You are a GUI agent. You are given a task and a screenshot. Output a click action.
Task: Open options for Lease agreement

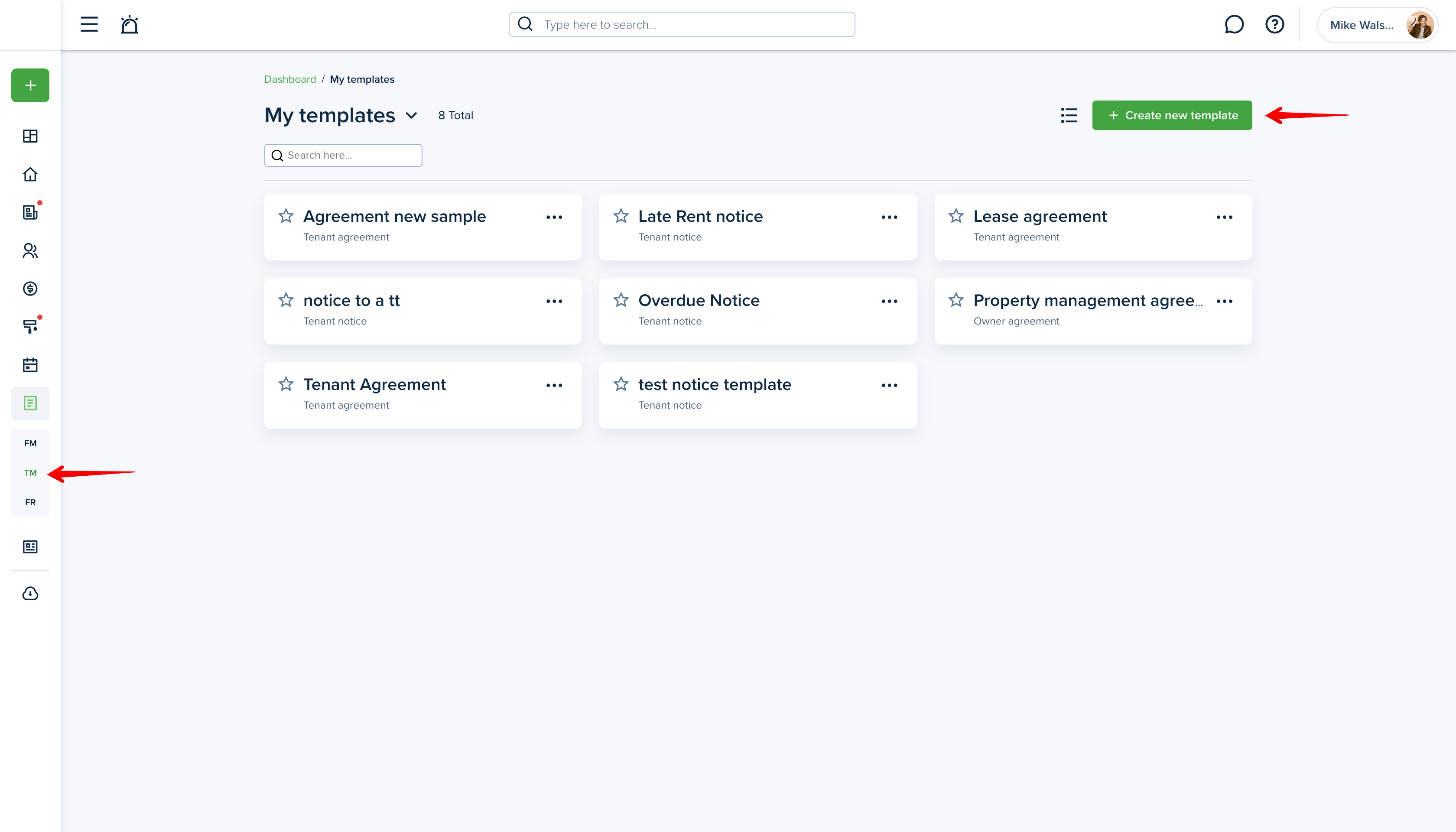[x=1225, y=217]
